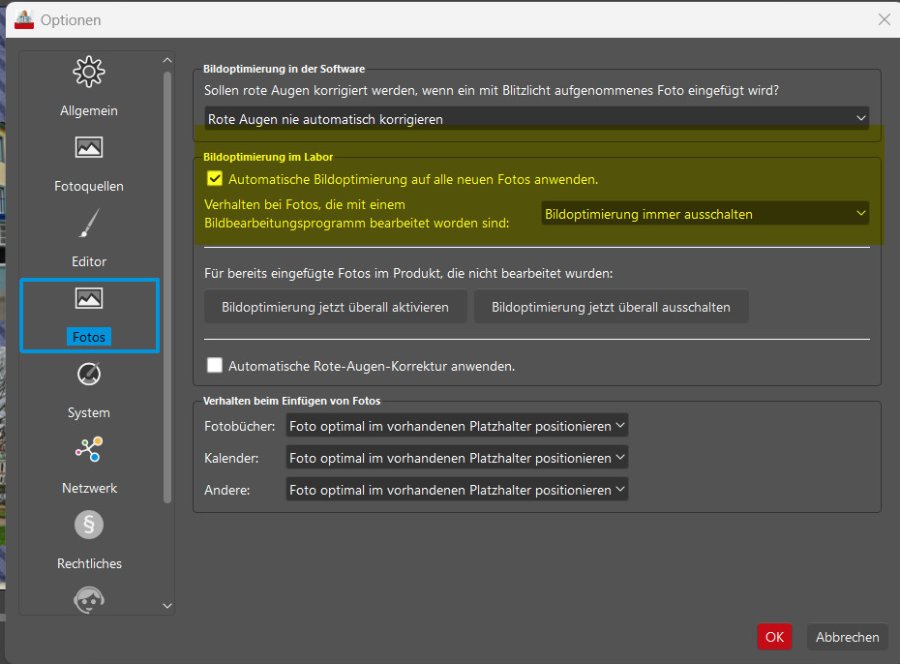Click the support person icon at sidebar bottom

click(89, 599)
